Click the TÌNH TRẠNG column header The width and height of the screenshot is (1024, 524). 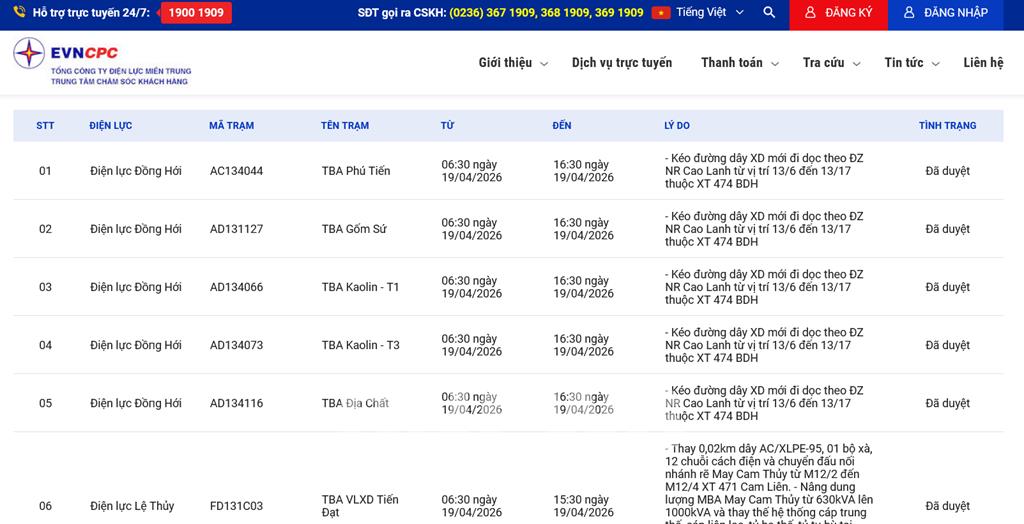click(947, 126)
